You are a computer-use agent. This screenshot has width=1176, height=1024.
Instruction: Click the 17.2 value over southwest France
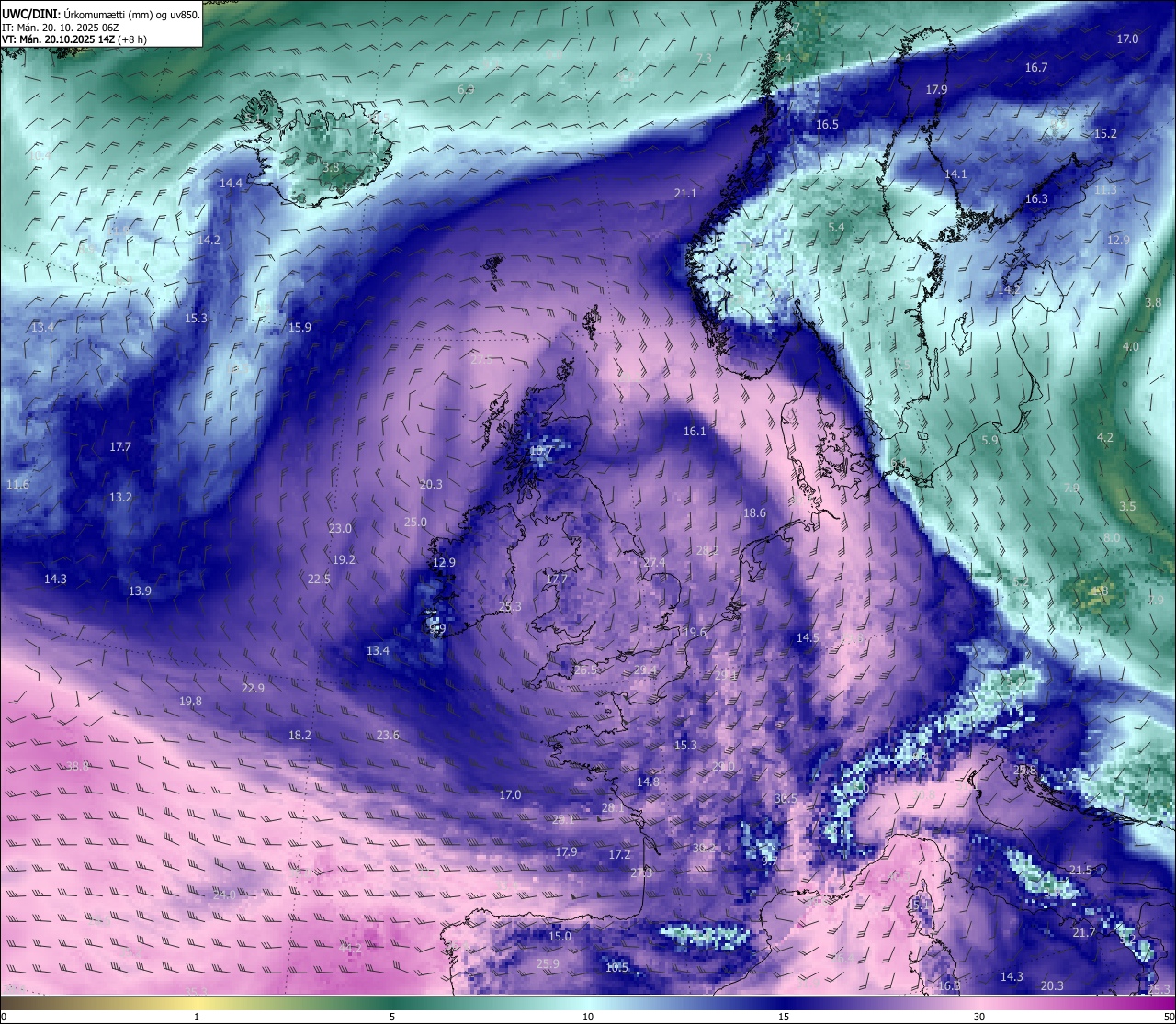coord(620,854)
